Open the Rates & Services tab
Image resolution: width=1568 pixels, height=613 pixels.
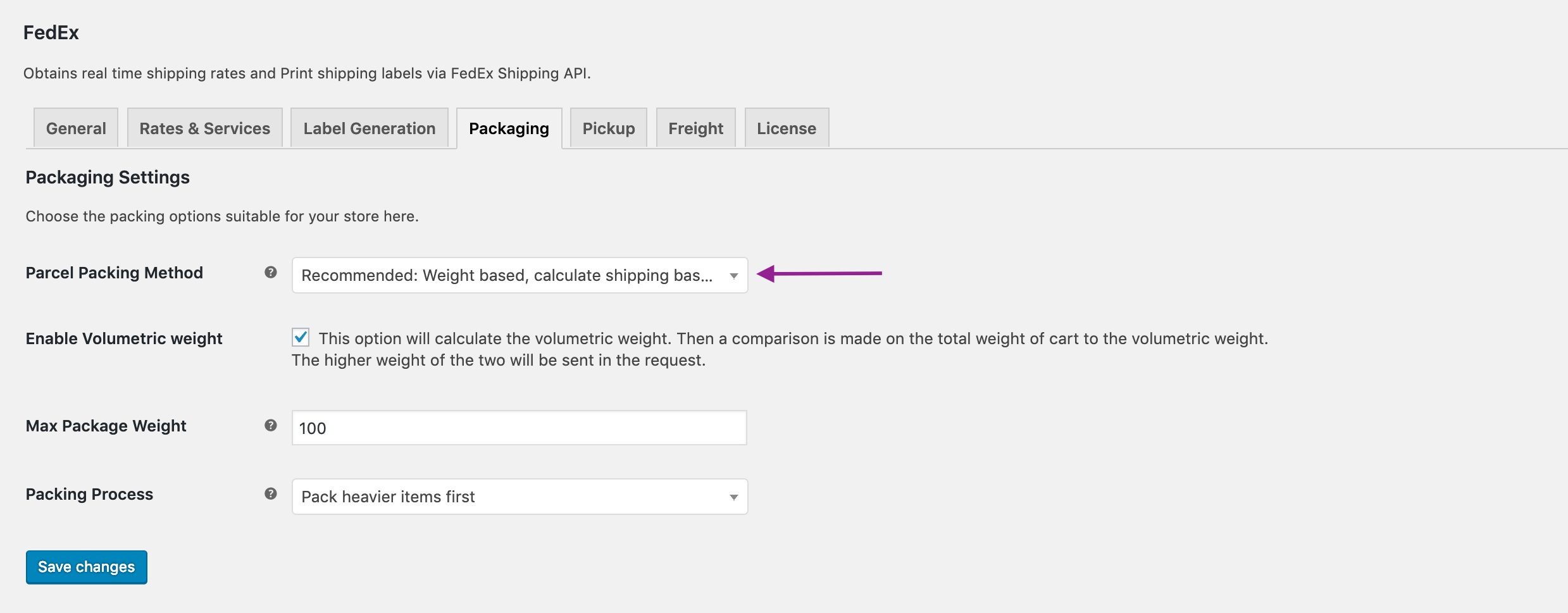(205, 128)
